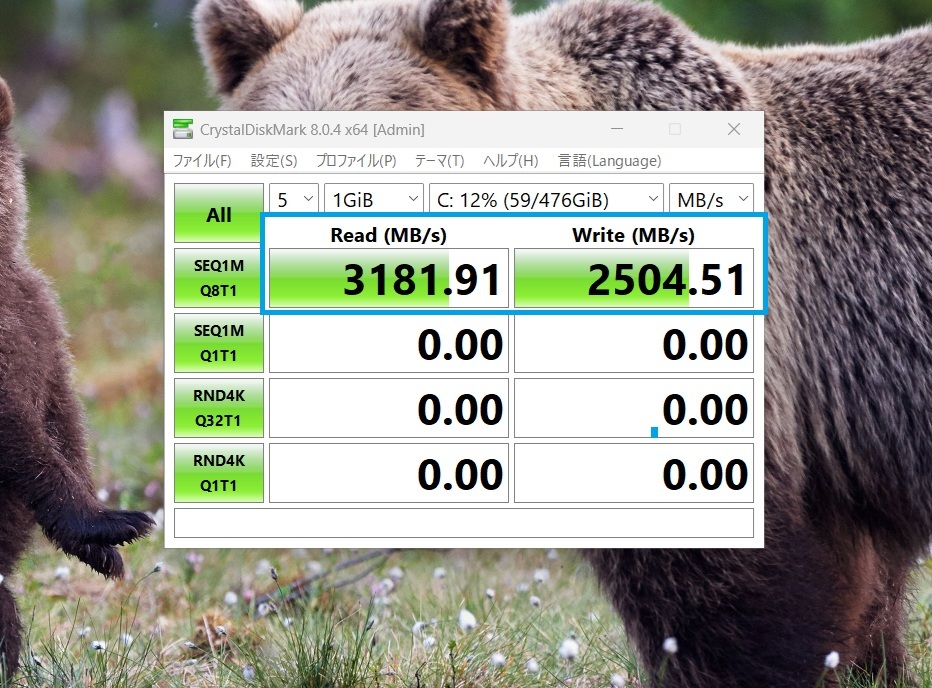Open the ヘルプ(H) menu
Image resolution: width=932 pixels, height=688 pixels.
511,161
